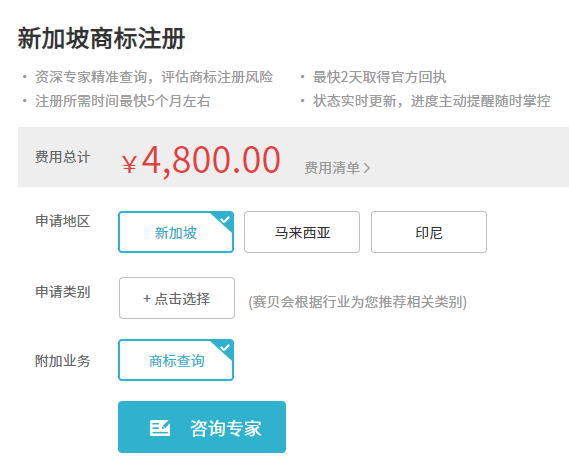Click the 费用总计 label

63,157
